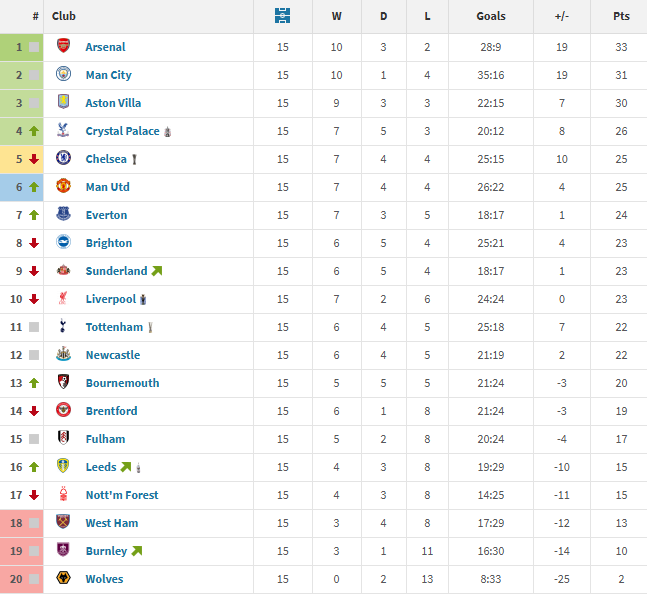
Task: Click Everton's green up-arrow position indicator
Action: (34, 215)
